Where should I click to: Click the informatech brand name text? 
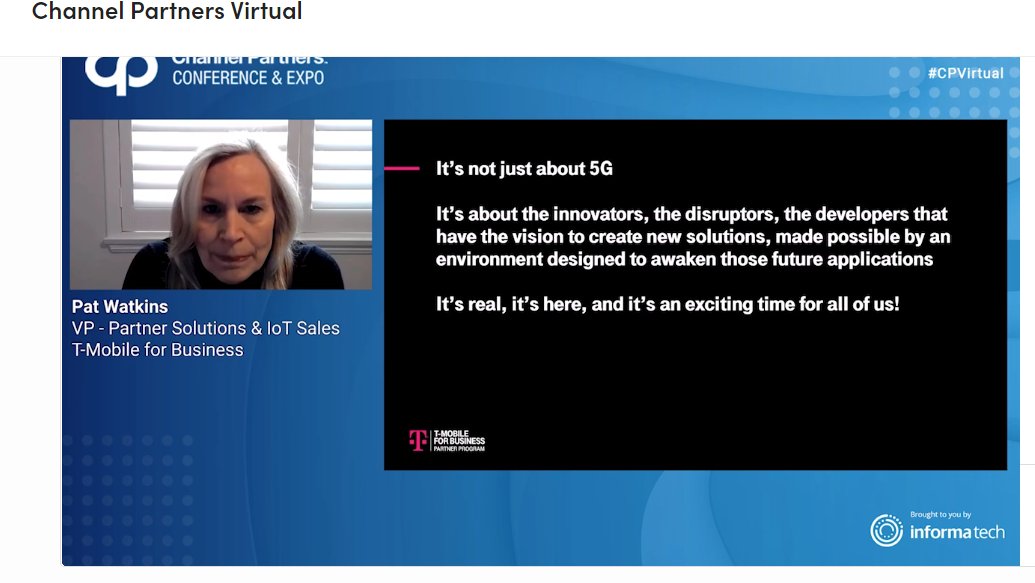tap(957, 532)
